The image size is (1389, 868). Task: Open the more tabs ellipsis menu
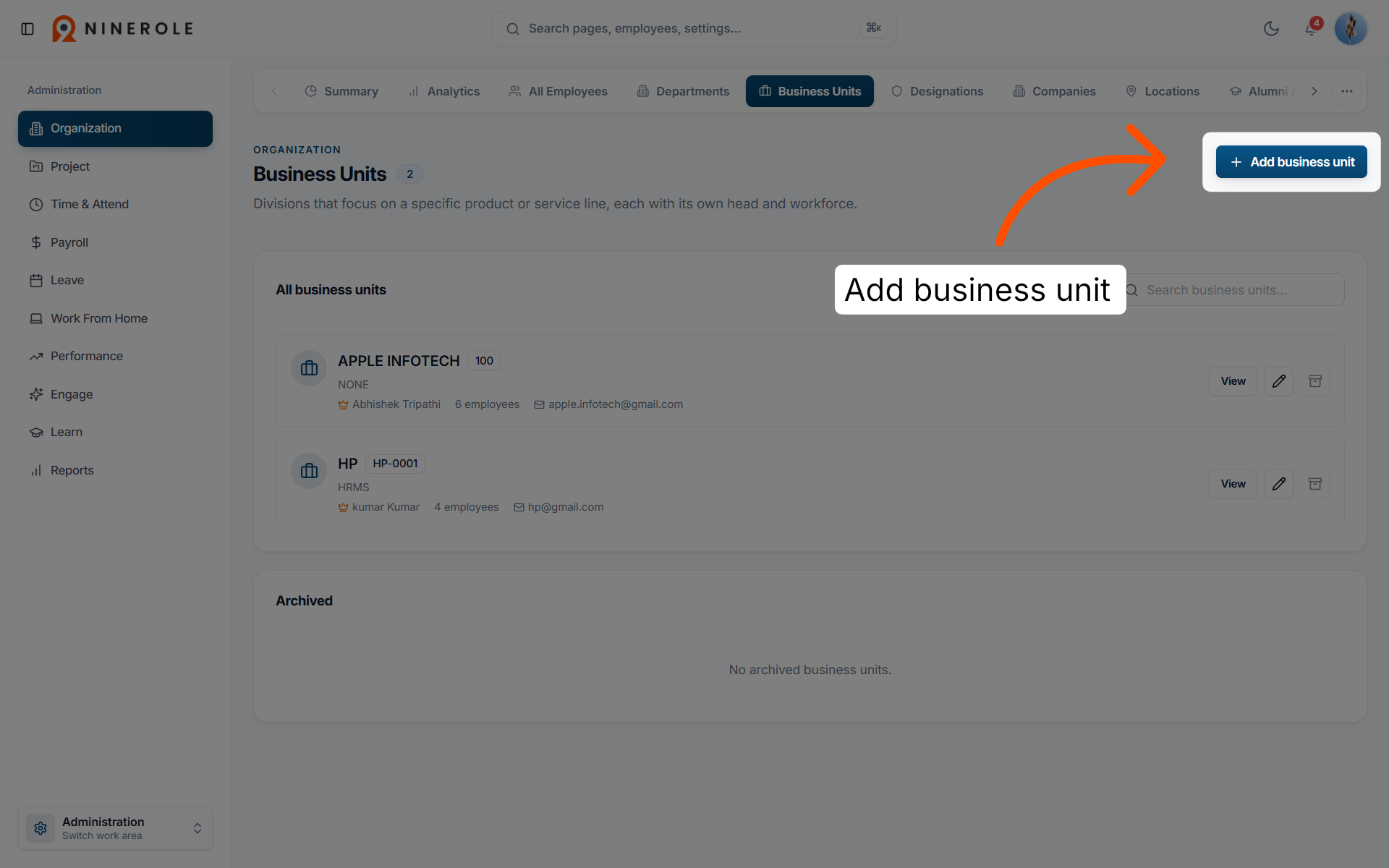1346,91
